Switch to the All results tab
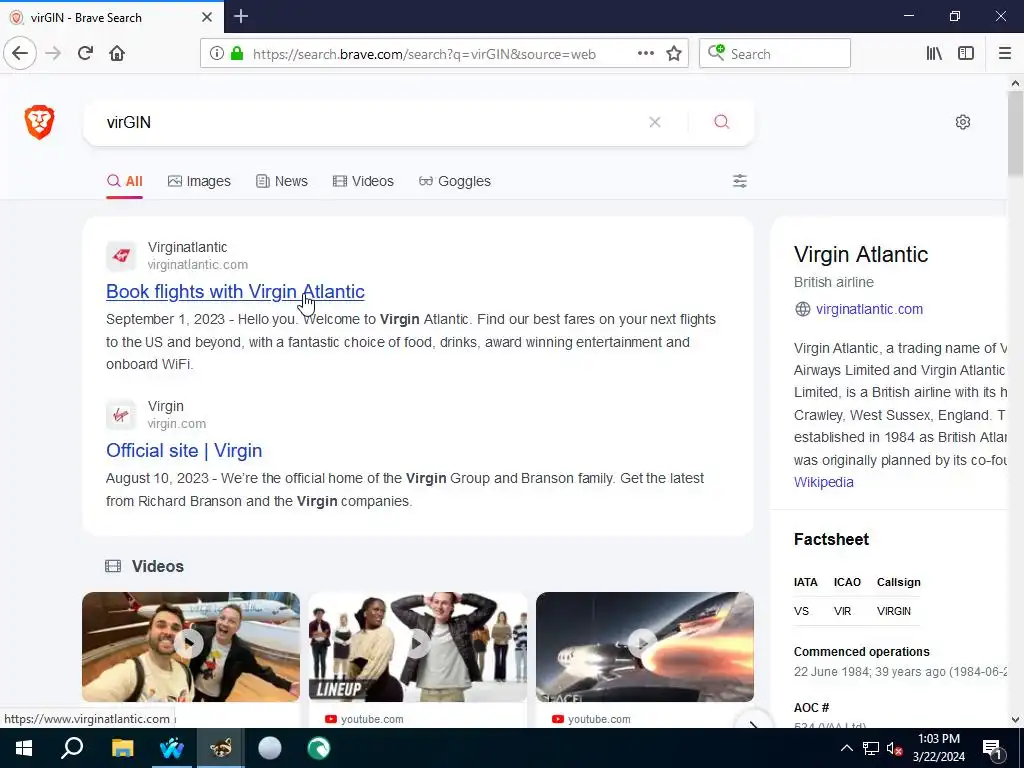The image size is (1024, 768). [x=125, y=181]
